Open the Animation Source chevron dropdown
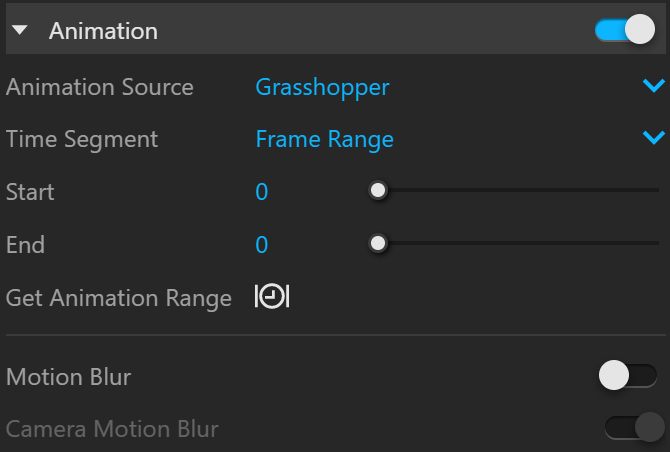Image resolution: width=670 pixels, height=452 pixels. 654,86
